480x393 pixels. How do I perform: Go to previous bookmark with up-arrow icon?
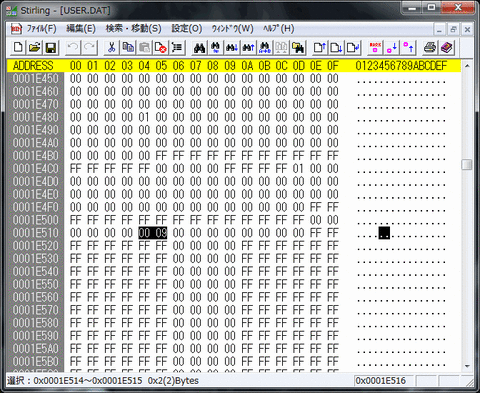point(408,48)
